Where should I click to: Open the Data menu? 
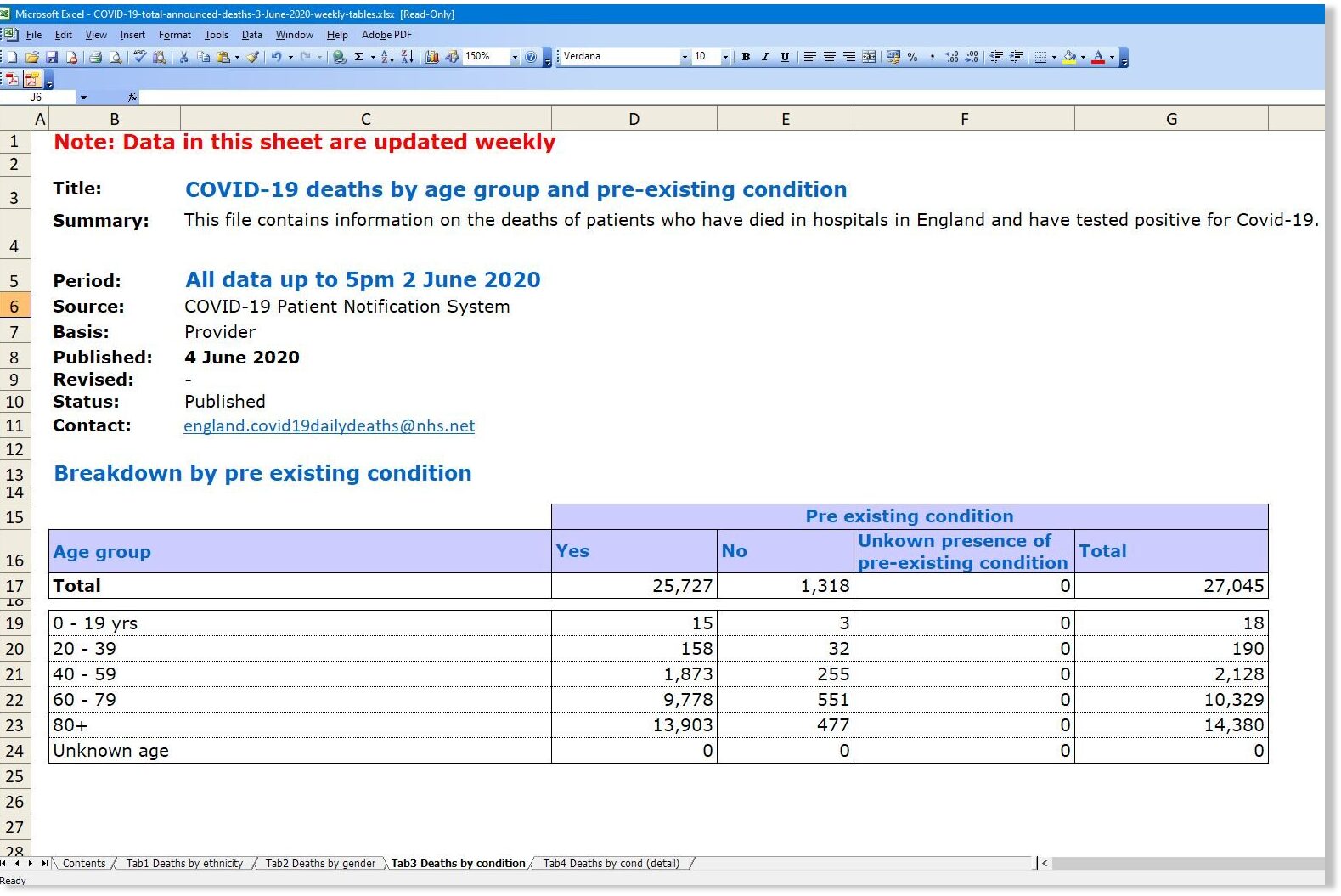(x=251, y=35)
